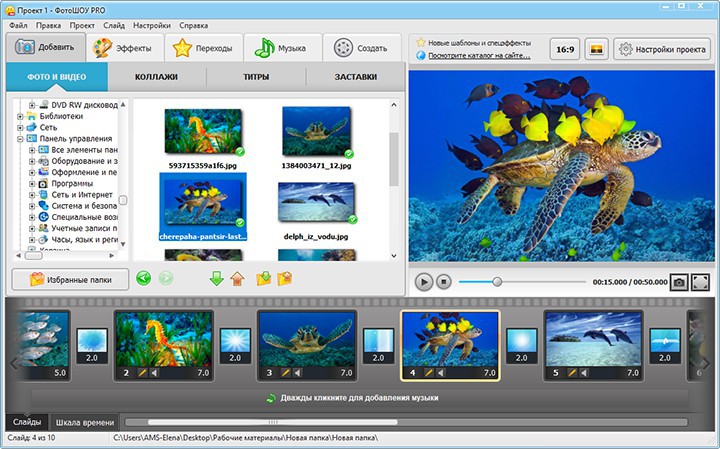Click the playback position slider handle
This screenshot has width=720, height=449.
pos(497,282)
